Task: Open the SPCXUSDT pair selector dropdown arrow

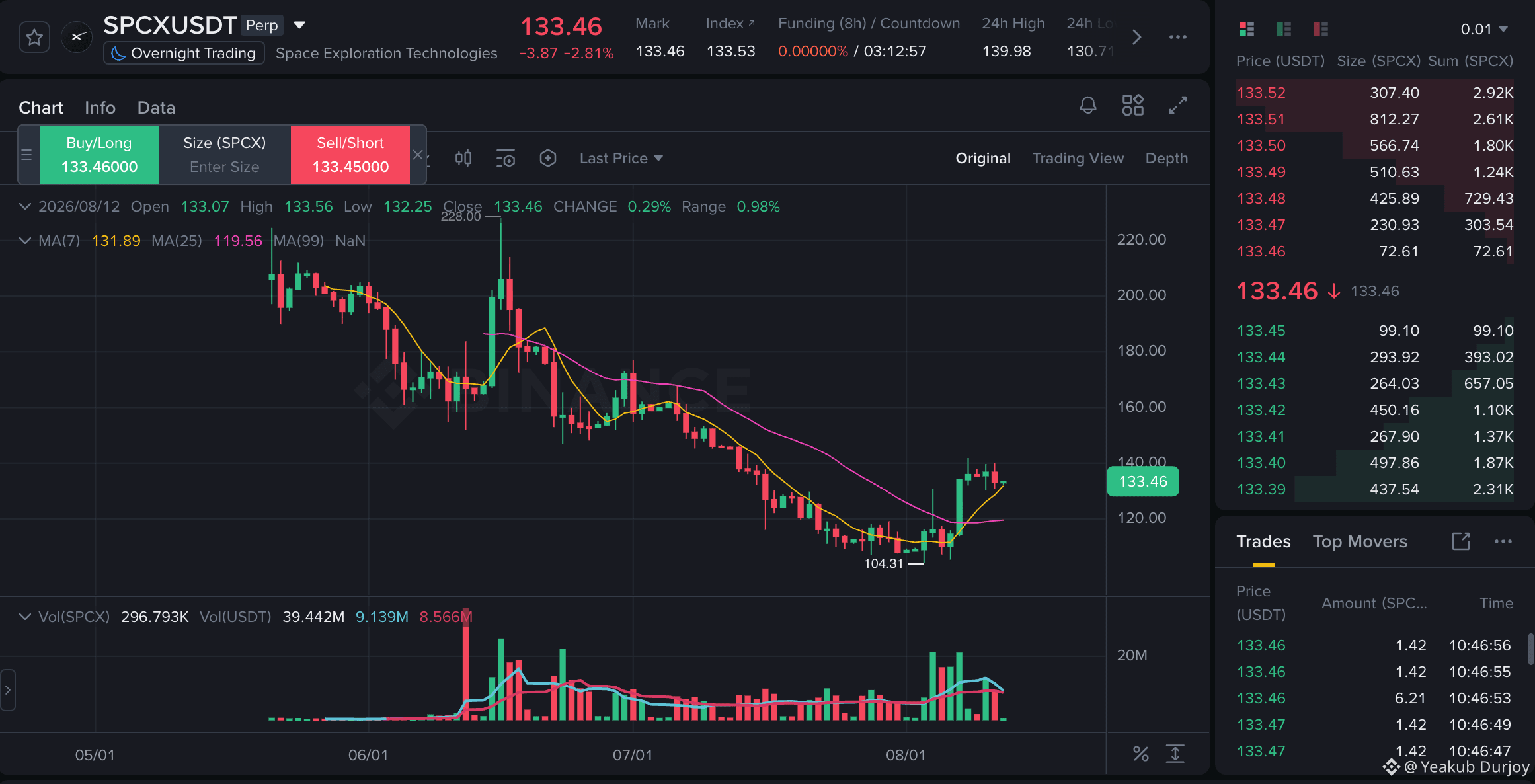Action: click(299, 25)
